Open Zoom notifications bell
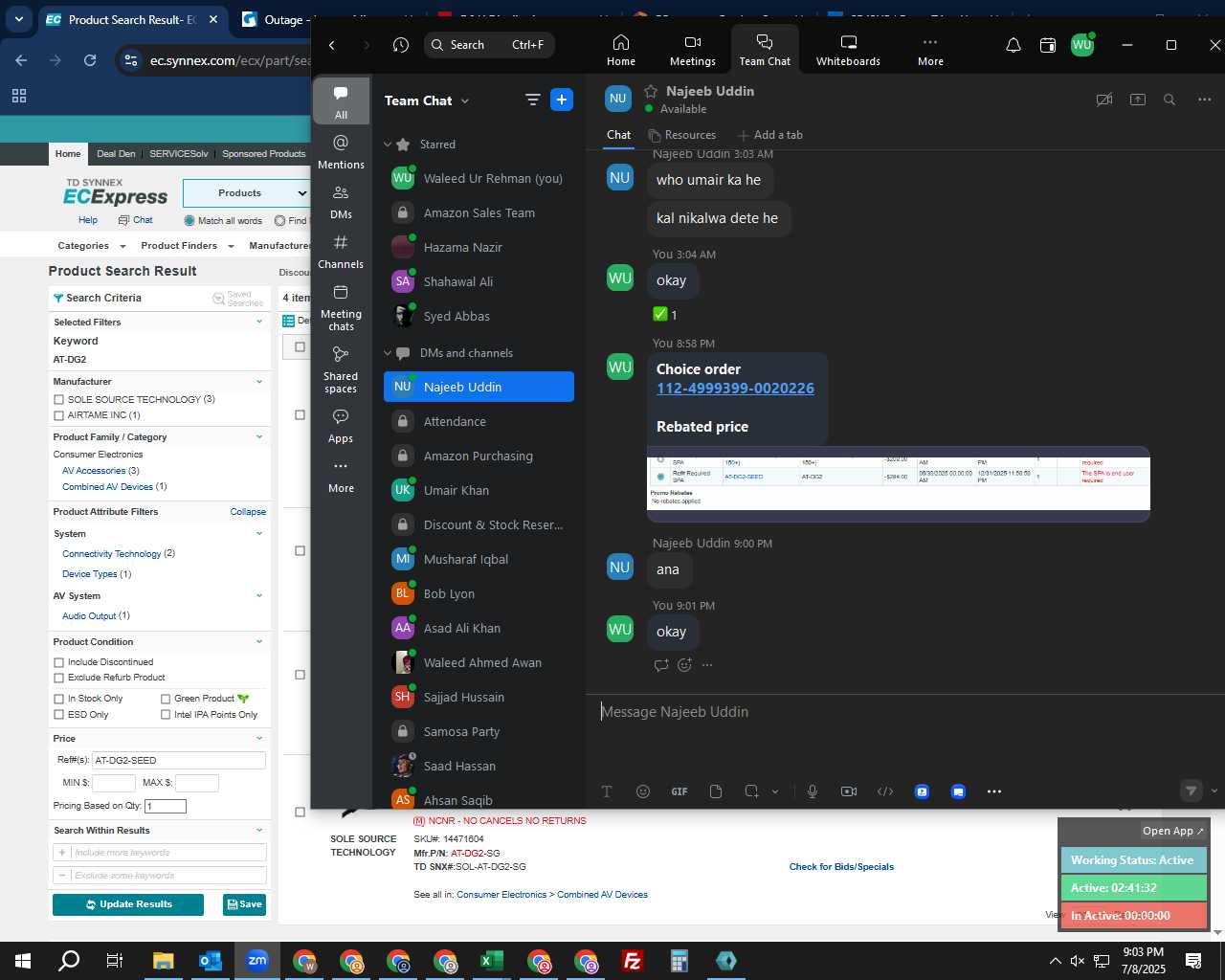 pos(1013,45)
